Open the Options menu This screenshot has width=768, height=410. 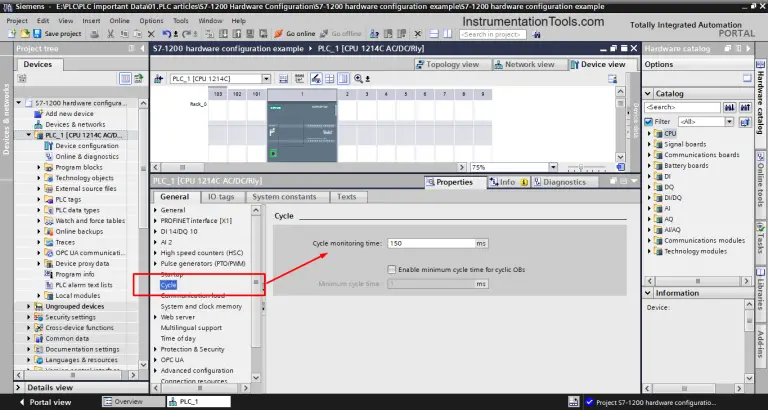pyautogui.click(x=151, y=21)
